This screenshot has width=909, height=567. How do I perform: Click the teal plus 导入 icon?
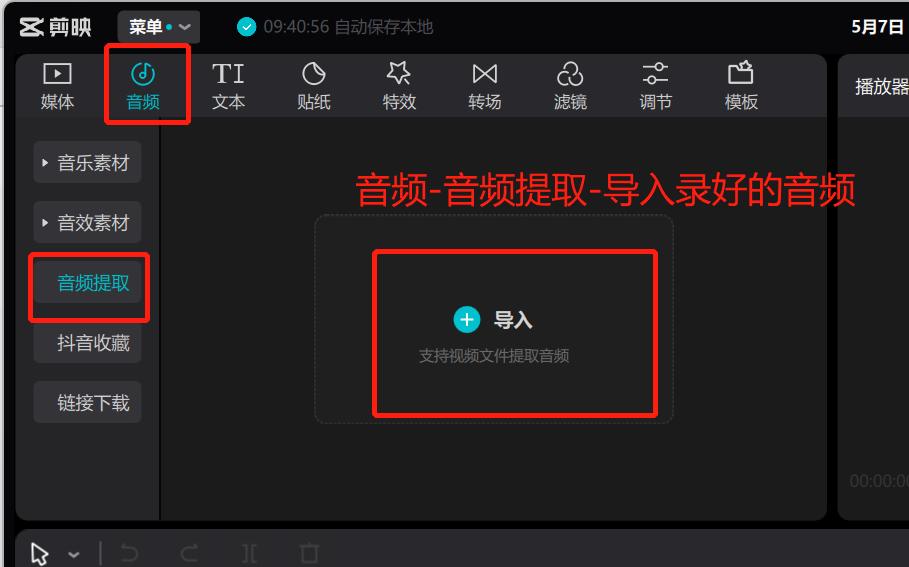pos(467,319)
